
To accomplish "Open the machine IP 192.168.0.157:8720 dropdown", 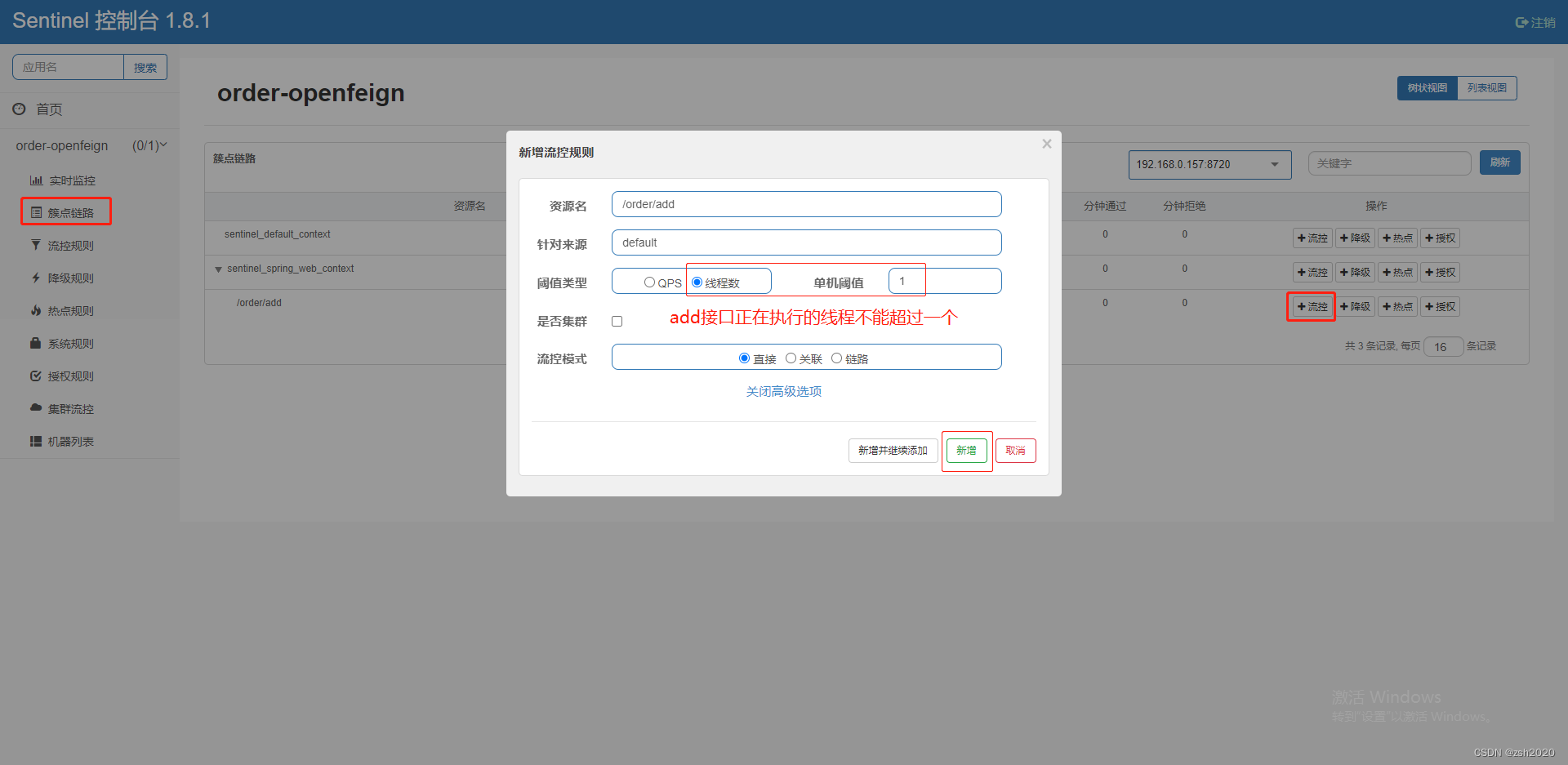I will pyautogui.click(x=1209, y=164).
